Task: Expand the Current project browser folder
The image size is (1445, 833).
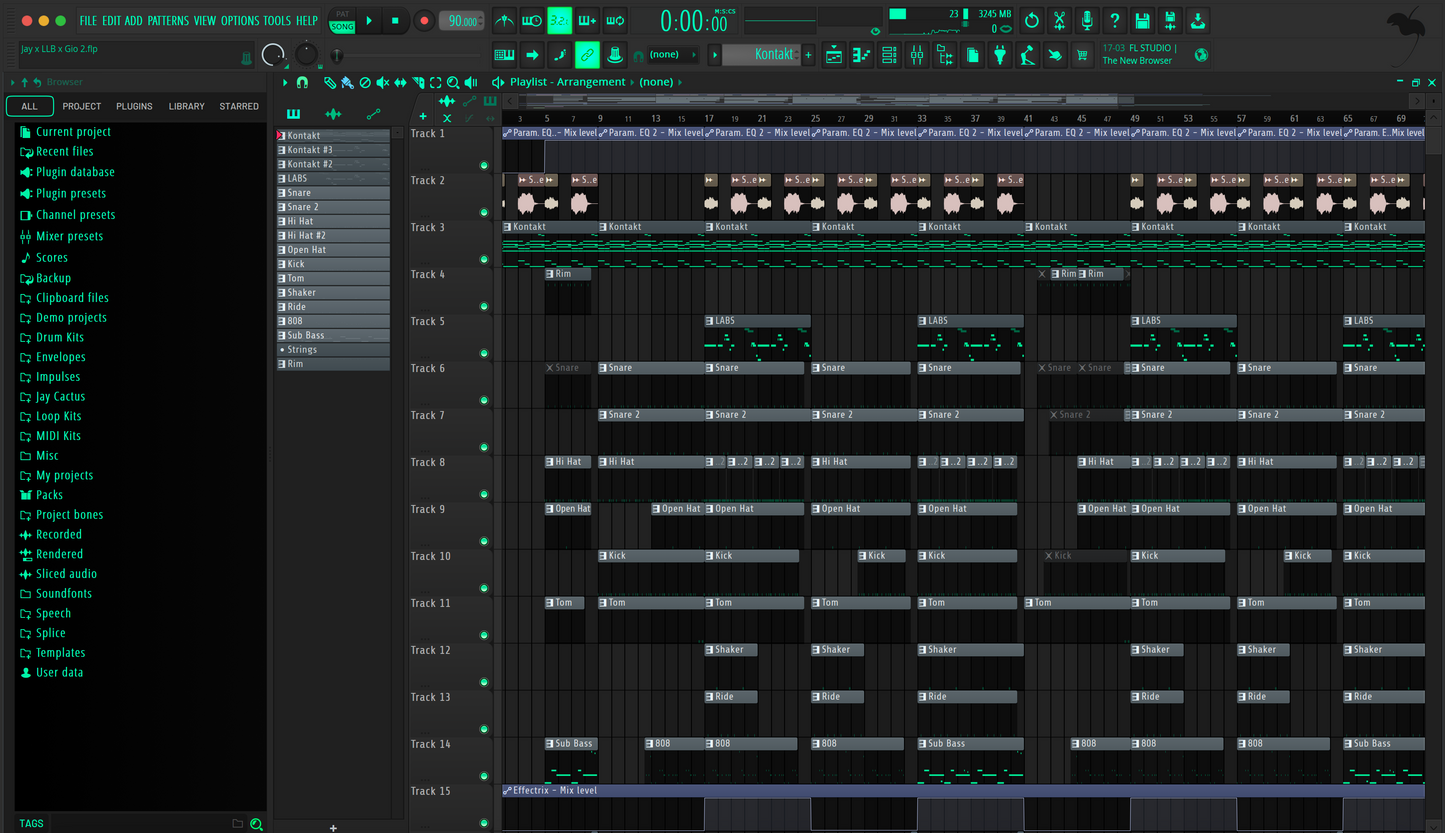Action: point(73,132)
